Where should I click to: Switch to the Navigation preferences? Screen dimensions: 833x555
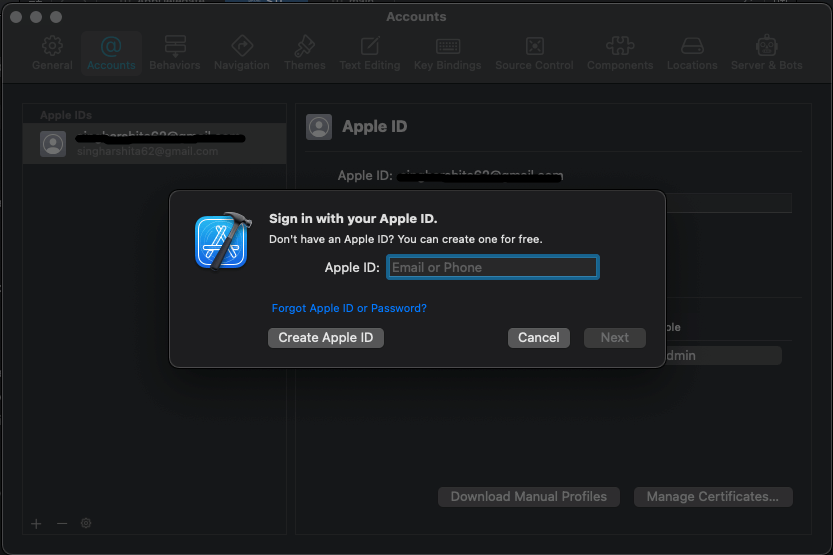242,53
